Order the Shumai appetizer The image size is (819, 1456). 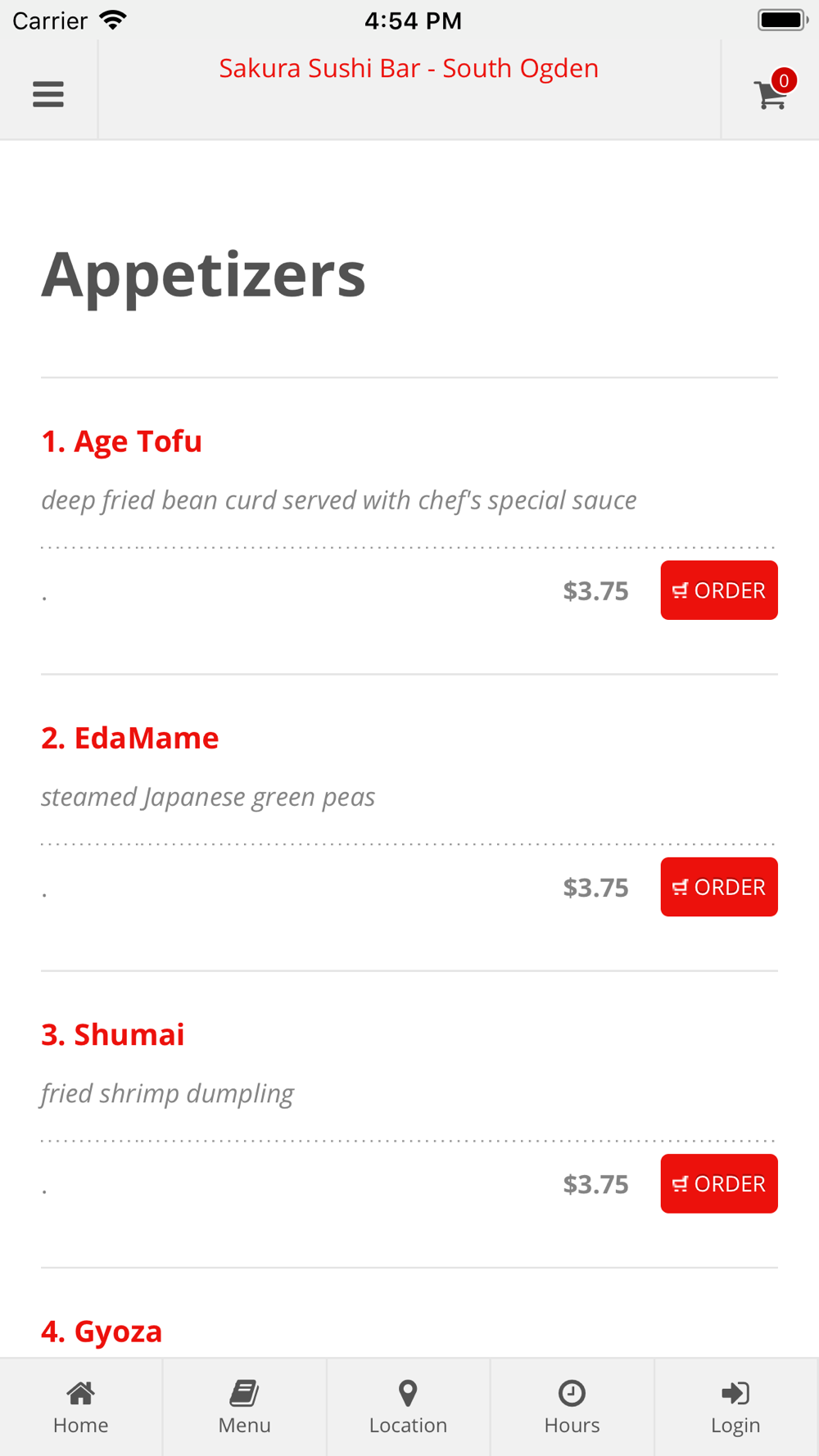click(719, 1183)
